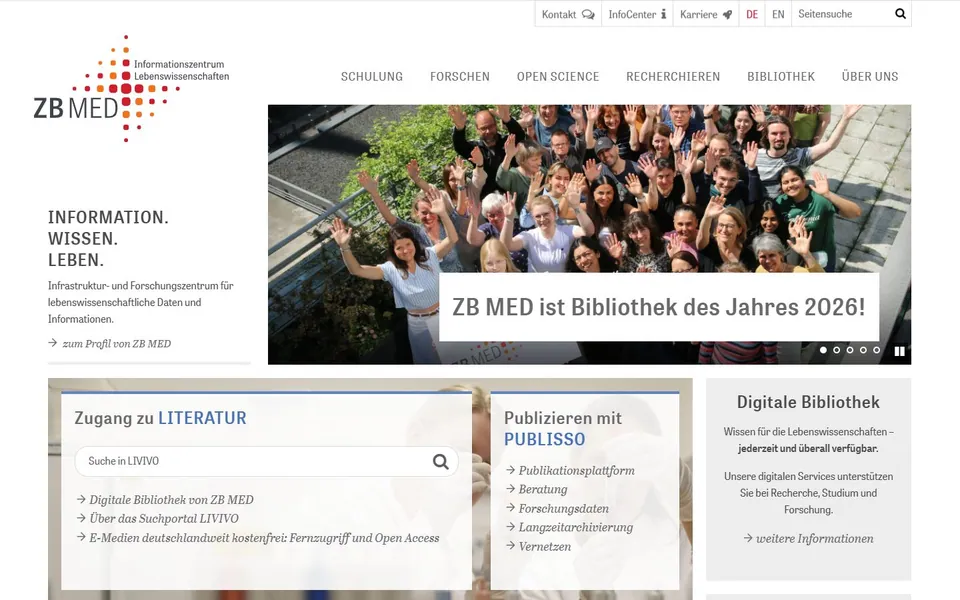Click the 'INFORMATION. WISSEN. LEBEN.' heading
960x600 pixels.
[x=108, y=239]
